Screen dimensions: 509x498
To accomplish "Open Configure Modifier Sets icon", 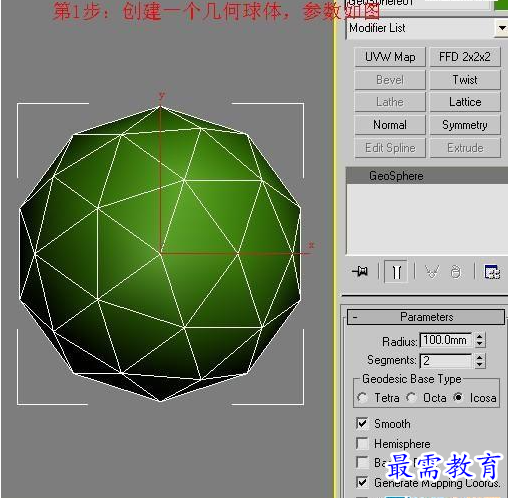I will (492, 272).
